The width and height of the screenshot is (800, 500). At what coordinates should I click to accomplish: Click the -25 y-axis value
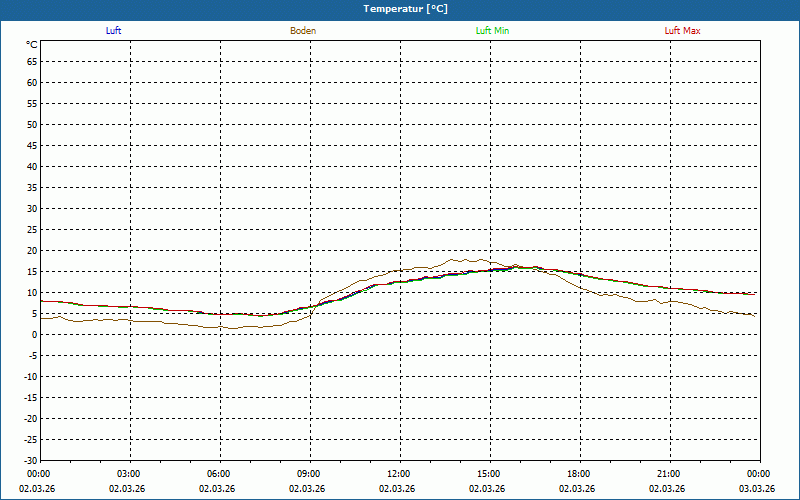[x=31, y=440]
